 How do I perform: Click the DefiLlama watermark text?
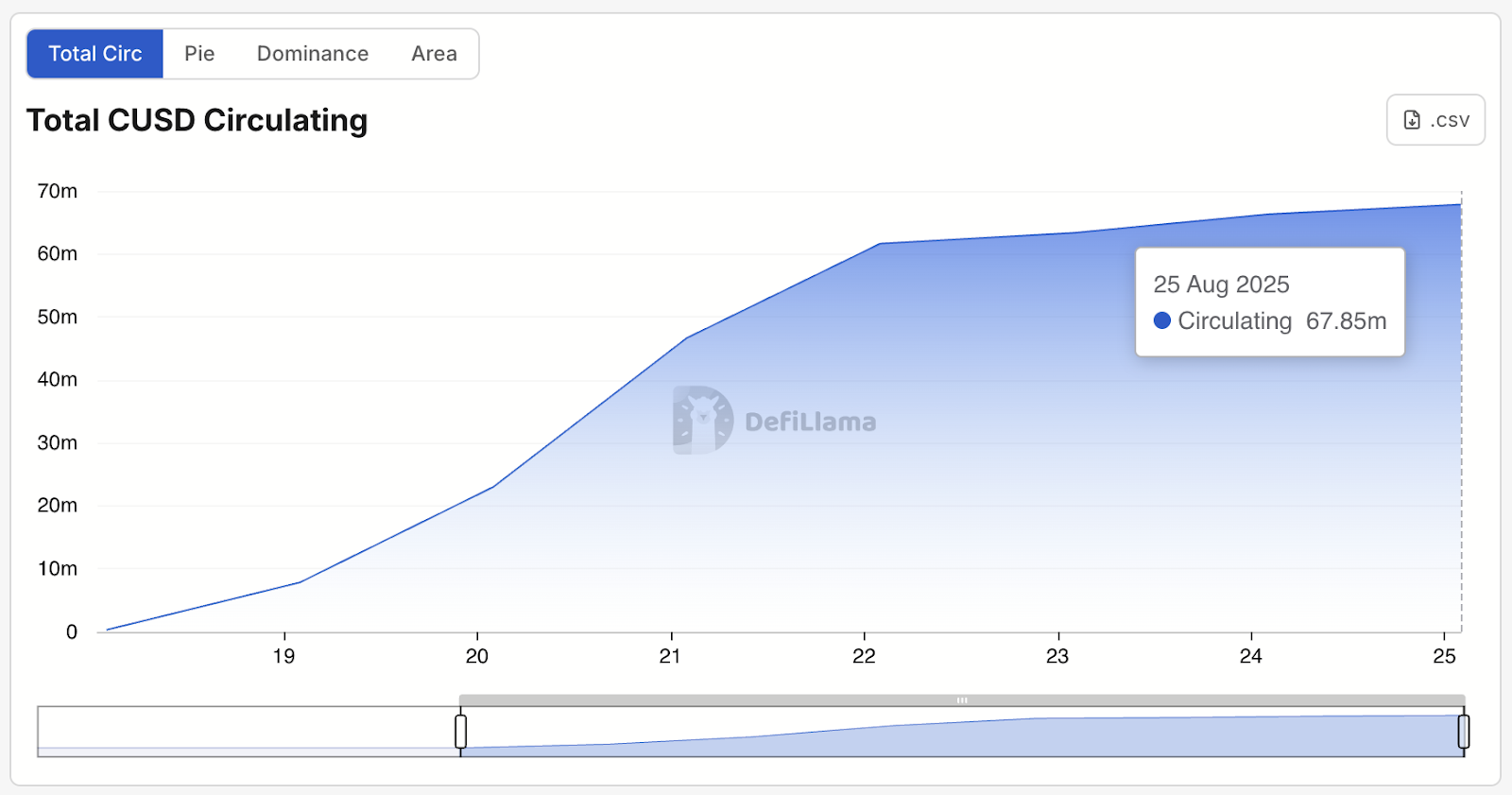click(x=810, y=422)
